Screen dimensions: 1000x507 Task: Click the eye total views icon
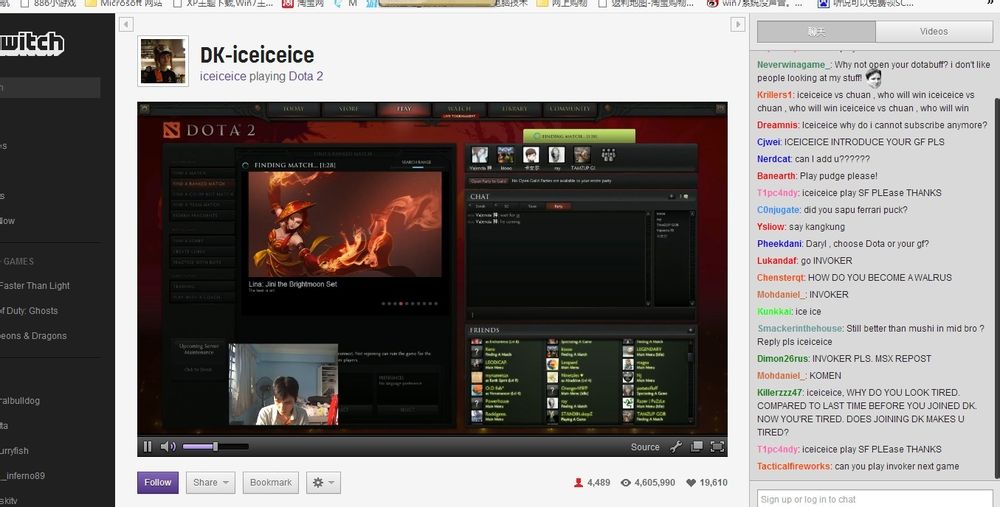(626, 483)
